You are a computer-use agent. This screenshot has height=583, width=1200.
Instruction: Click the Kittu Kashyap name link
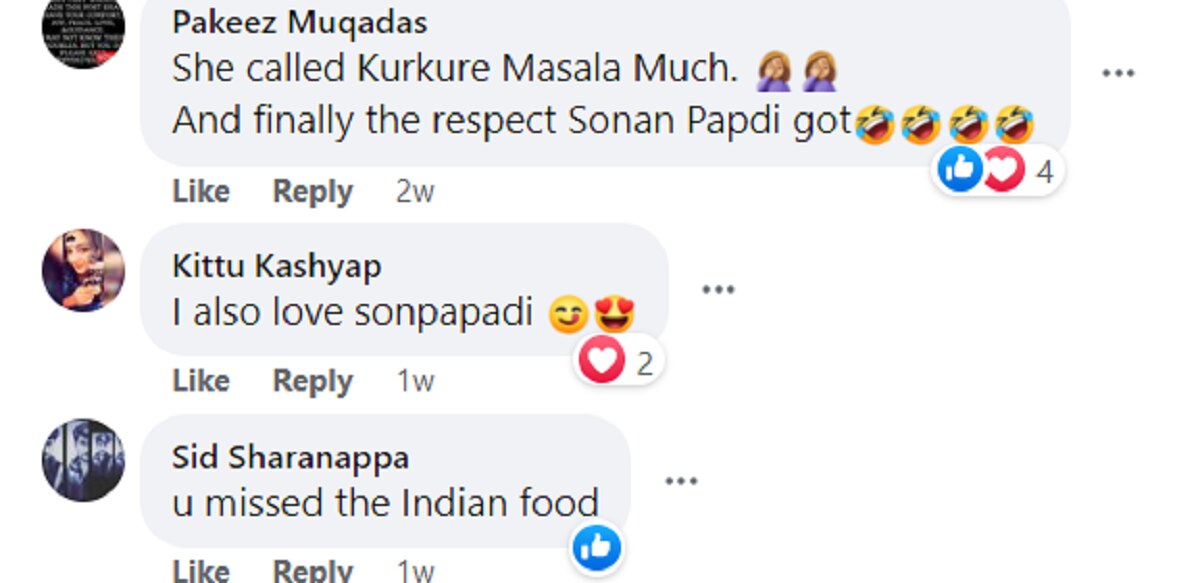point(277,266)
